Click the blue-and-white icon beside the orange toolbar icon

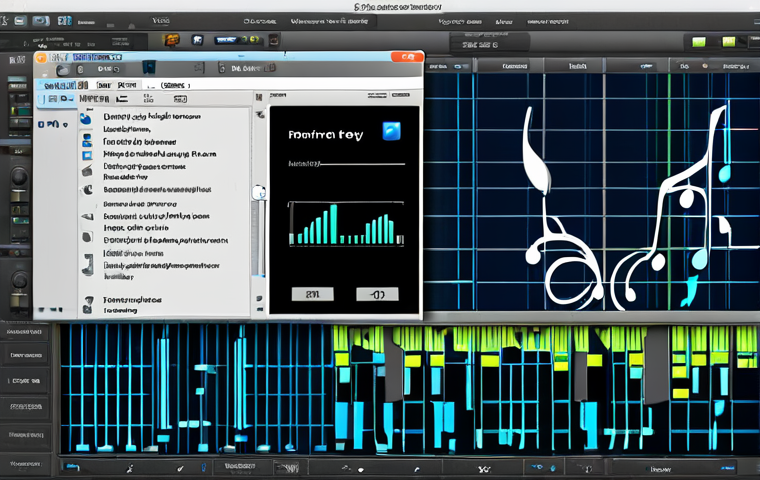pyautogui.click(x=197, y=40)
